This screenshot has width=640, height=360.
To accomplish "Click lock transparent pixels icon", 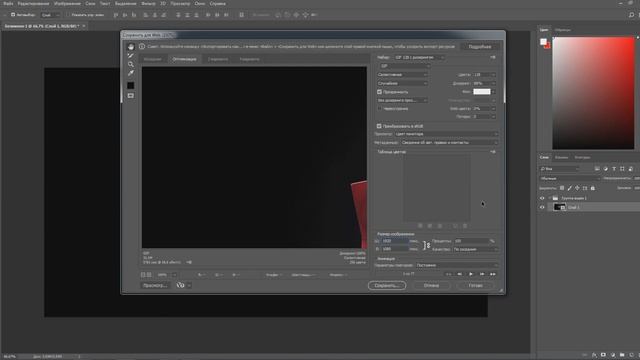I will pos(562,188).
